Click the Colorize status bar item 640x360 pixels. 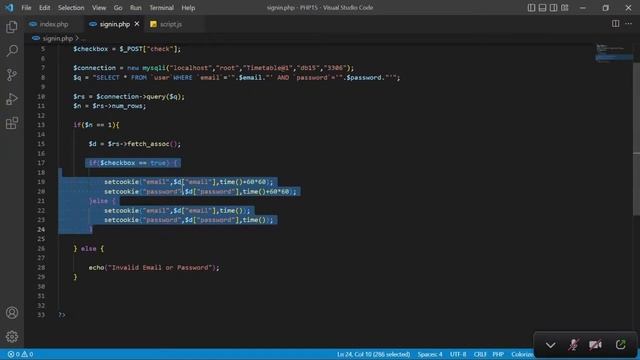coord(522,354)
